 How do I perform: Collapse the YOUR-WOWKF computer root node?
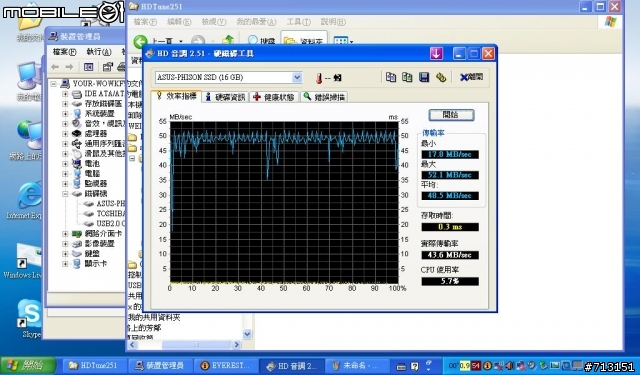pos(53,84)
